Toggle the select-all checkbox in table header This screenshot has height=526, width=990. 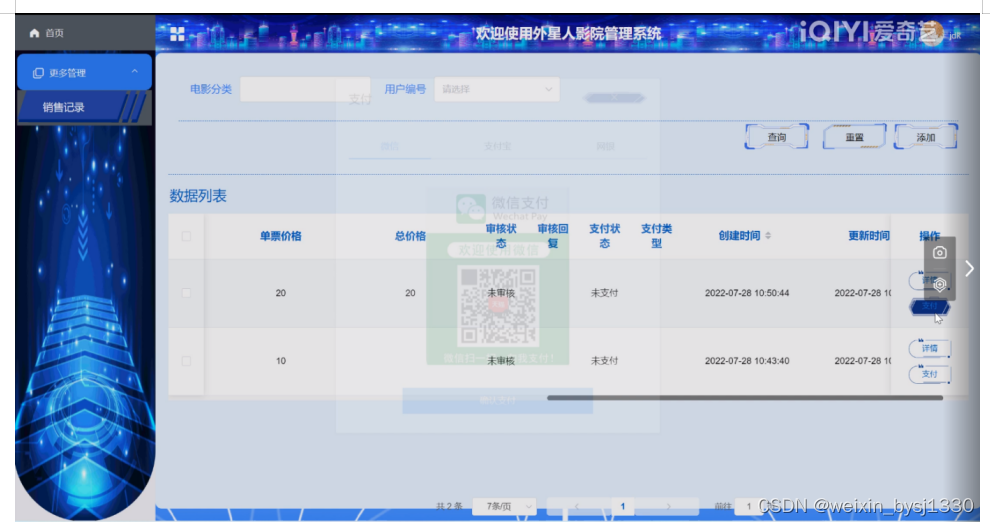[186, 236]
